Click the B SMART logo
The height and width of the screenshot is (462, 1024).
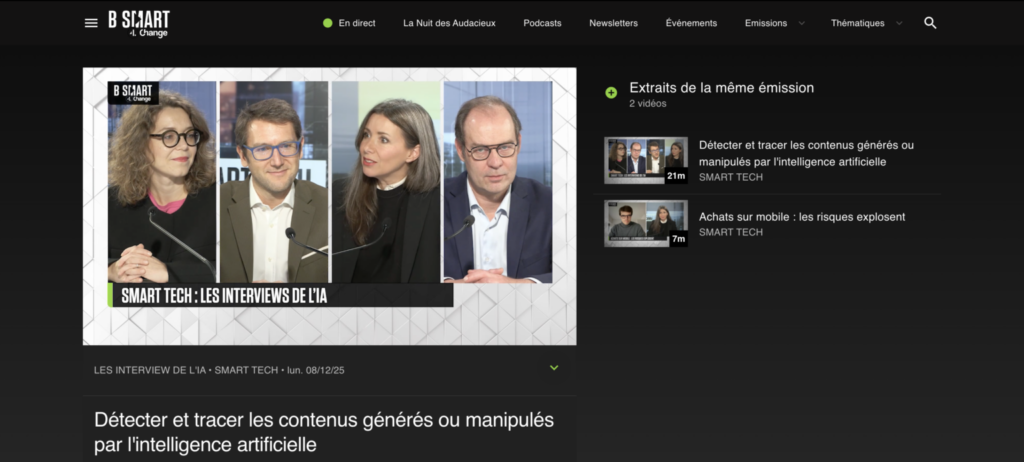139,24
